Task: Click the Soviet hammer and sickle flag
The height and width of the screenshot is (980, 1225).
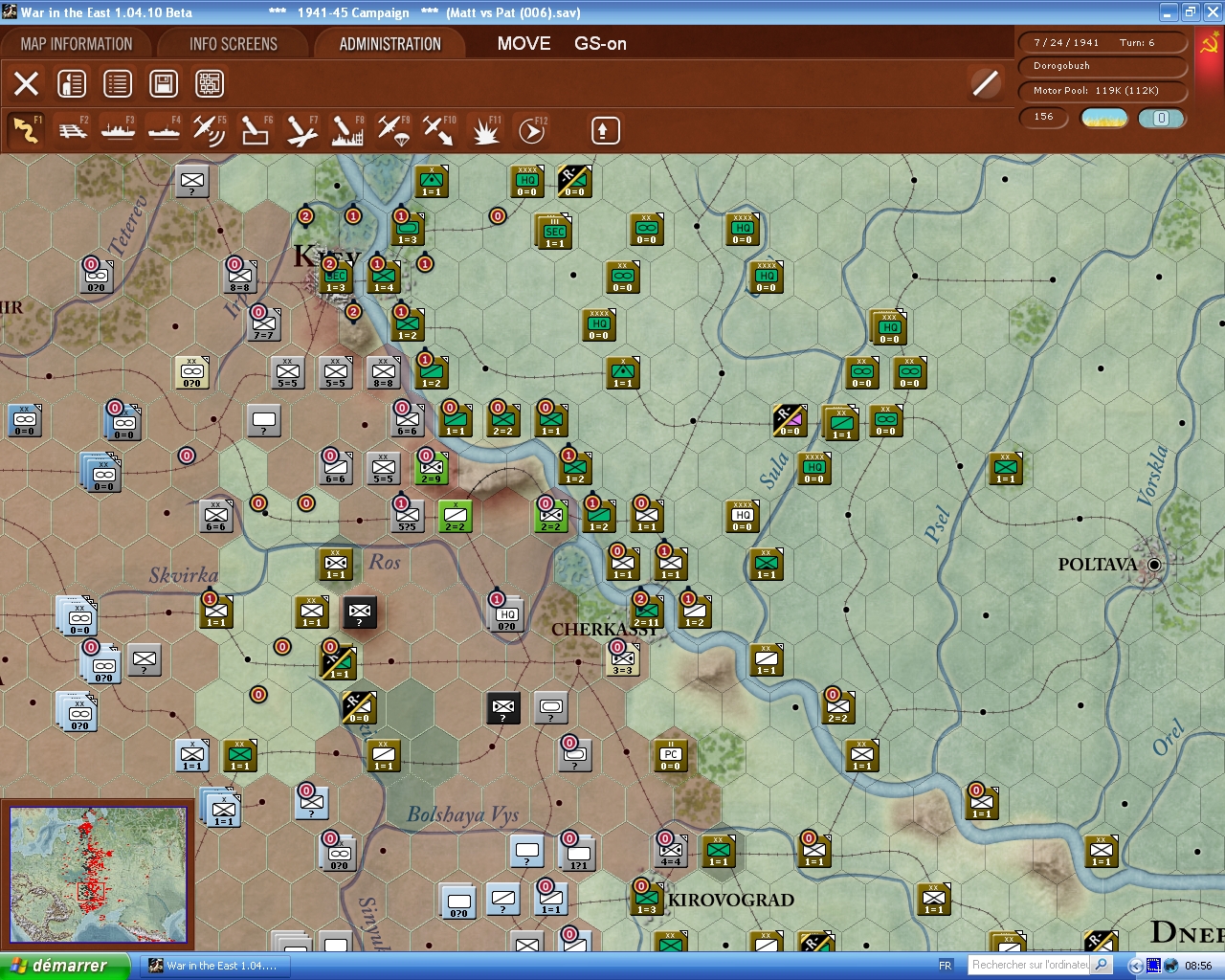Action: click(1209, 45)
